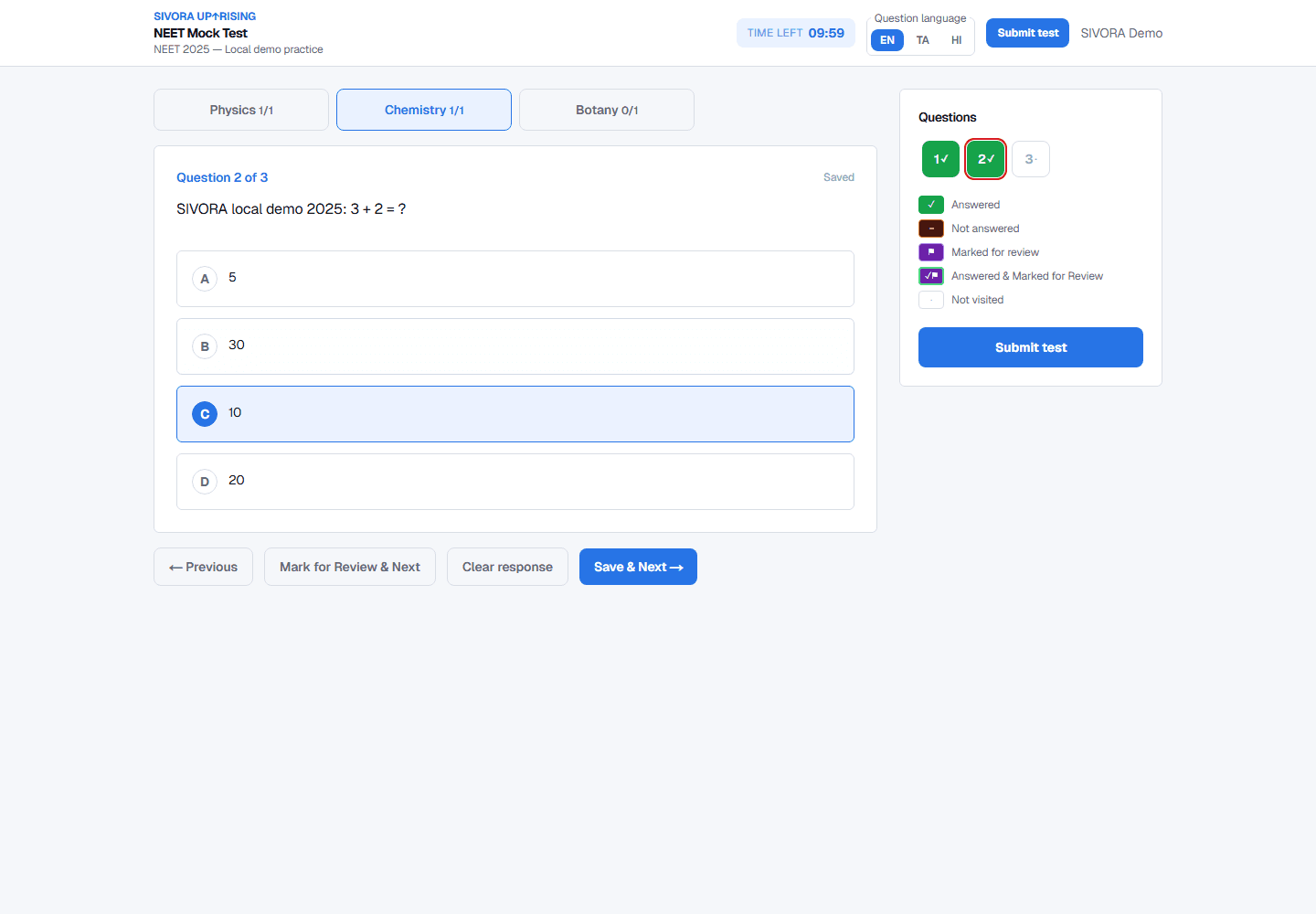The height and width of the screenshot is (914, 1316).
Task: Click the purple Marked for review icon
Action: tap(931, 252)
